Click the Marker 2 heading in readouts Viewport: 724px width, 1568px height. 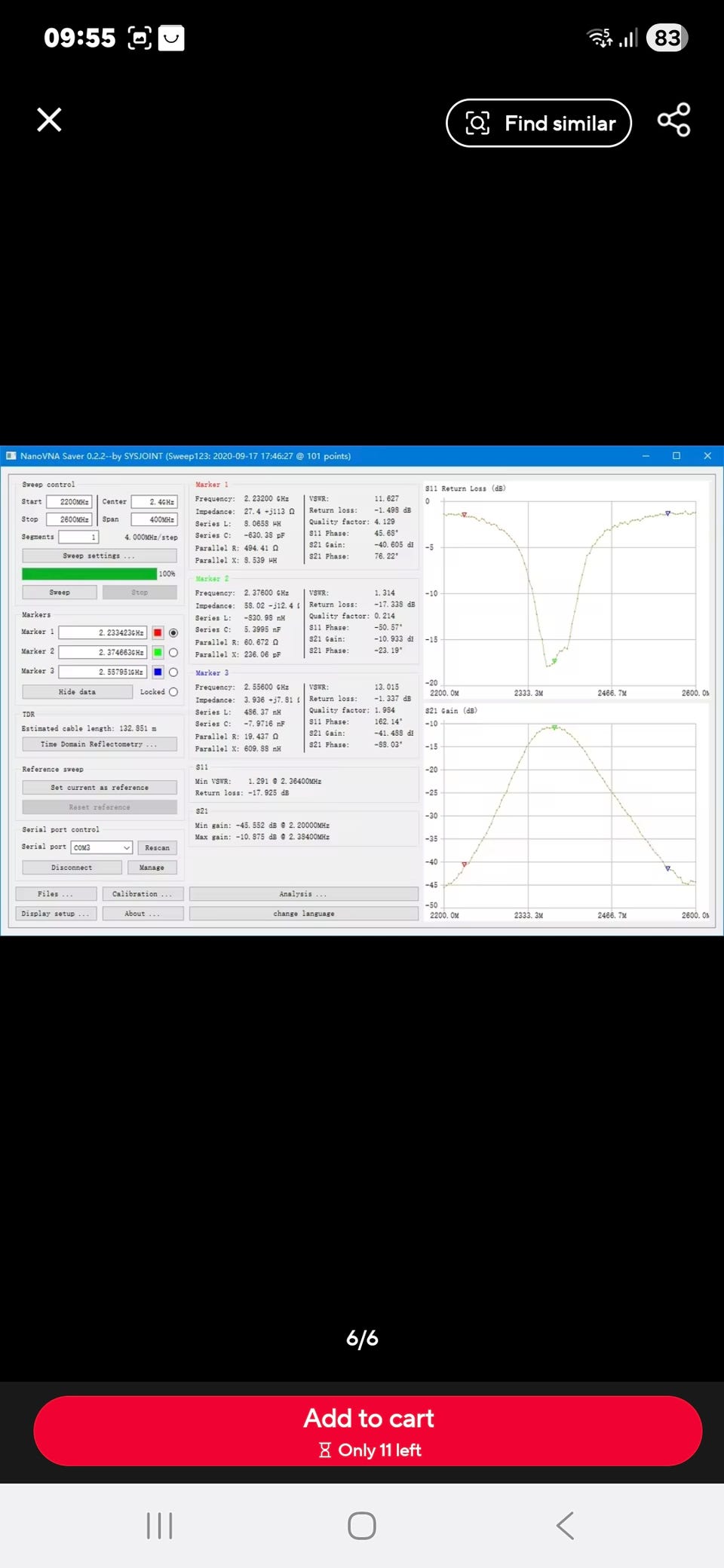[x=212, y=579]
